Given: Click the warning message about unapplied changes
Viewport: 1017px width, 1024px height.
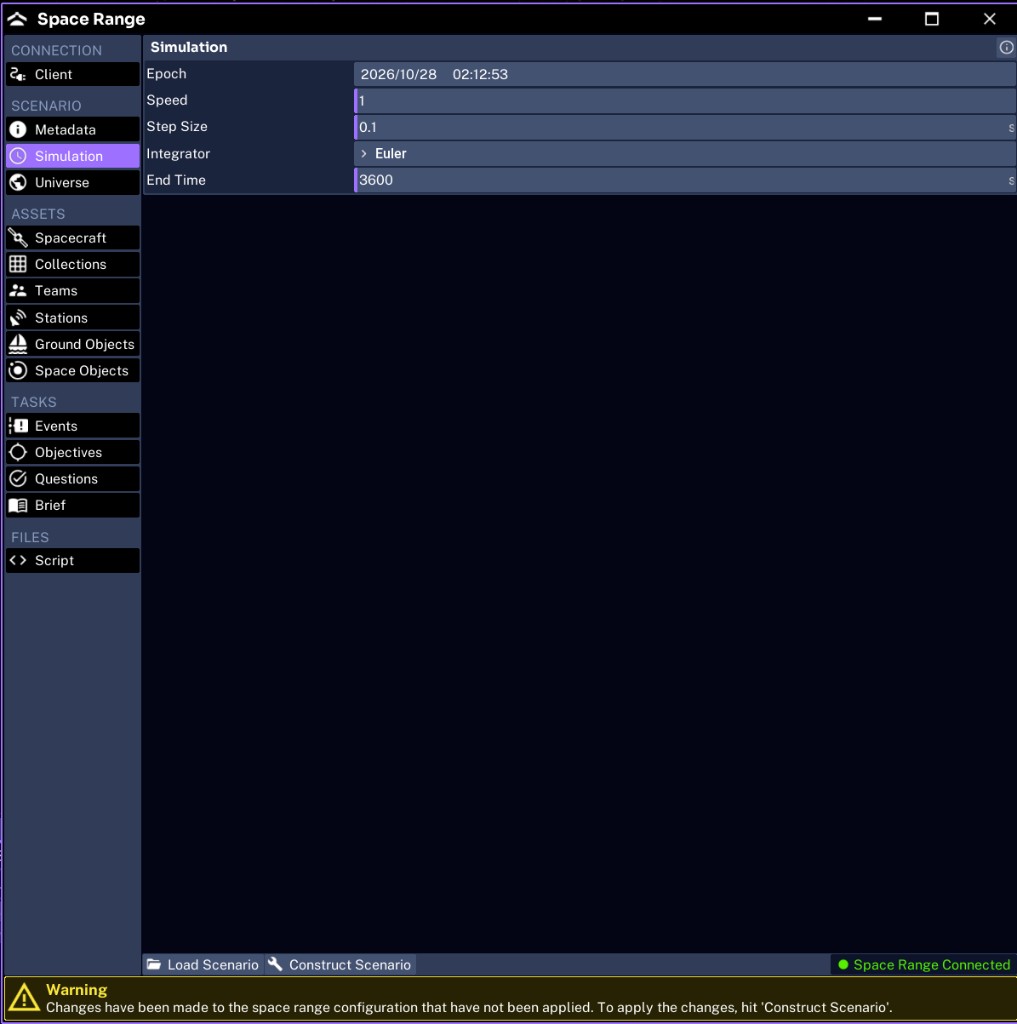Looking at the screenshot, I should (x=468, y=1007).
